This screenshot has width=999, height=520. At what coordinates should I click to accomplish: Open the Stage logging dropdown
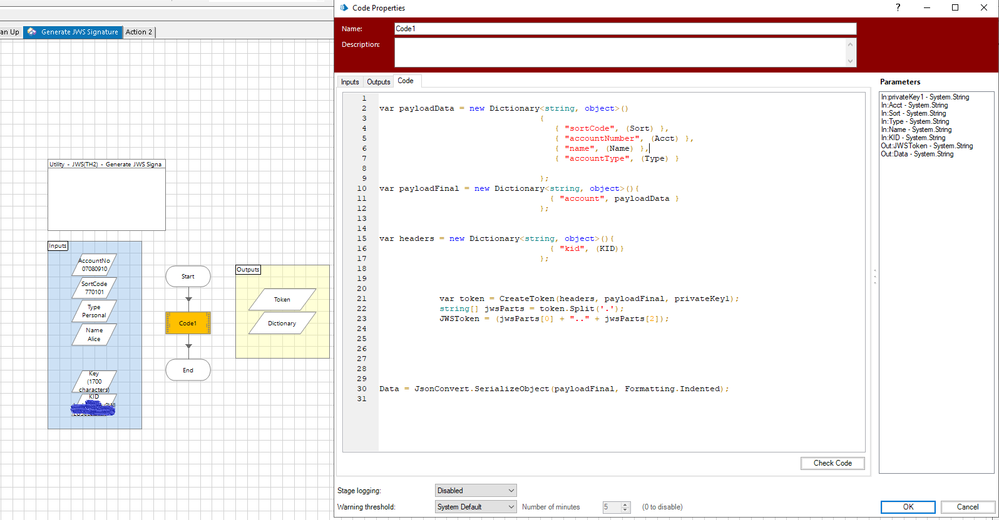(x=476, y=490)
